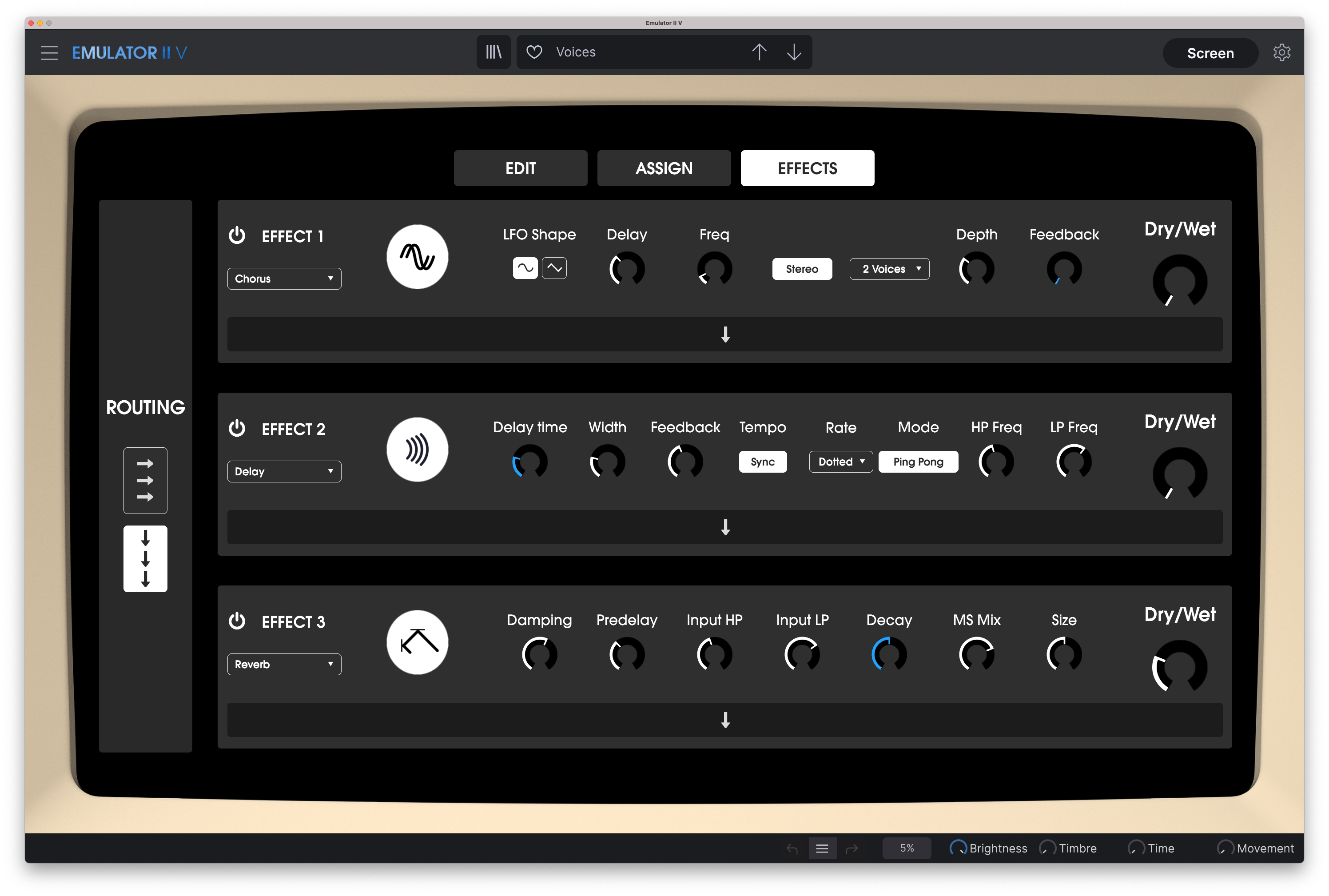Open the 2 Voices dropdown
1329x896 pixels.
click(x=889, y=269)
